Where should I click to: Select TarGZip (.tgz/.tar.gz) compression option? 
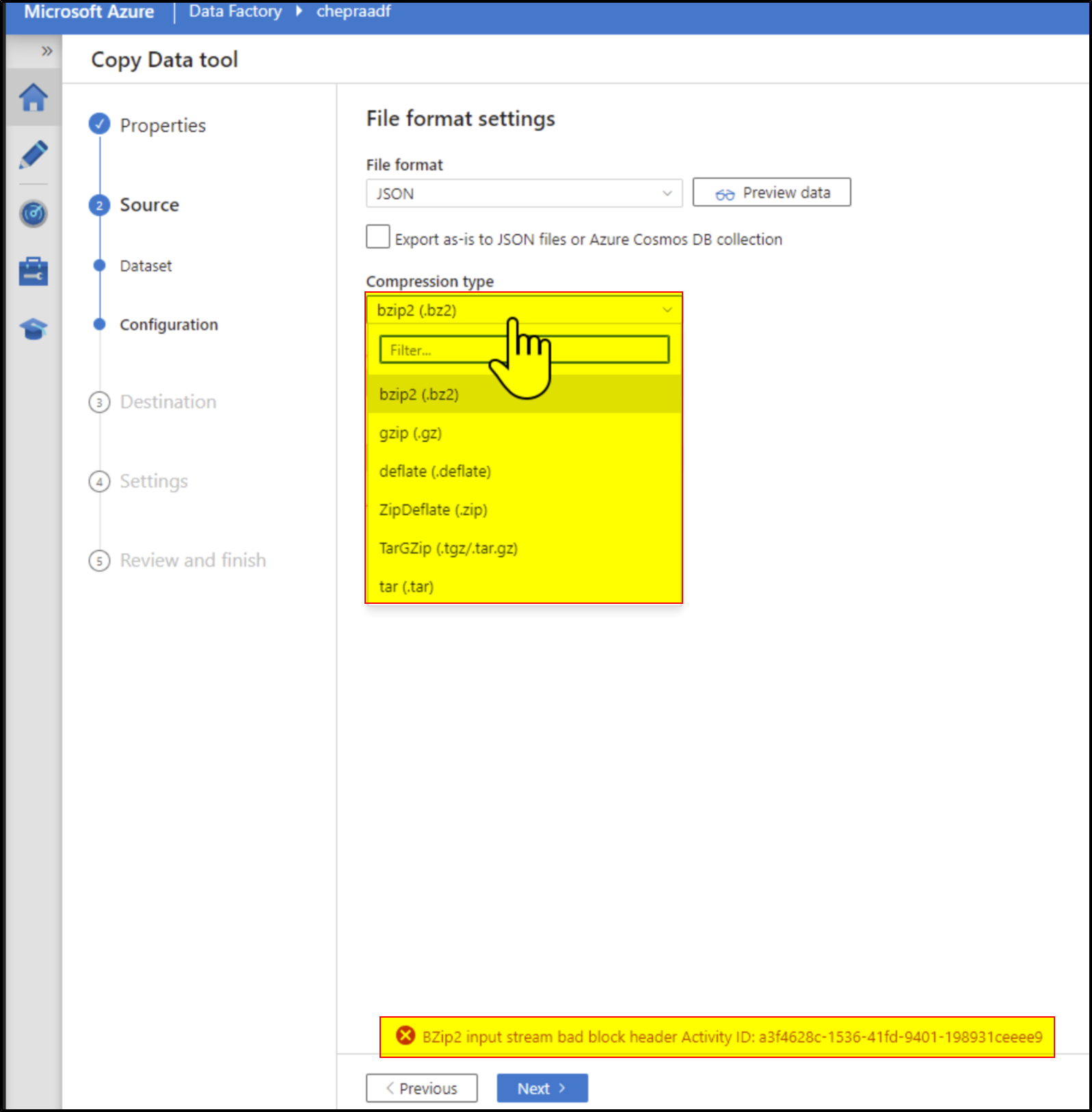524,548
